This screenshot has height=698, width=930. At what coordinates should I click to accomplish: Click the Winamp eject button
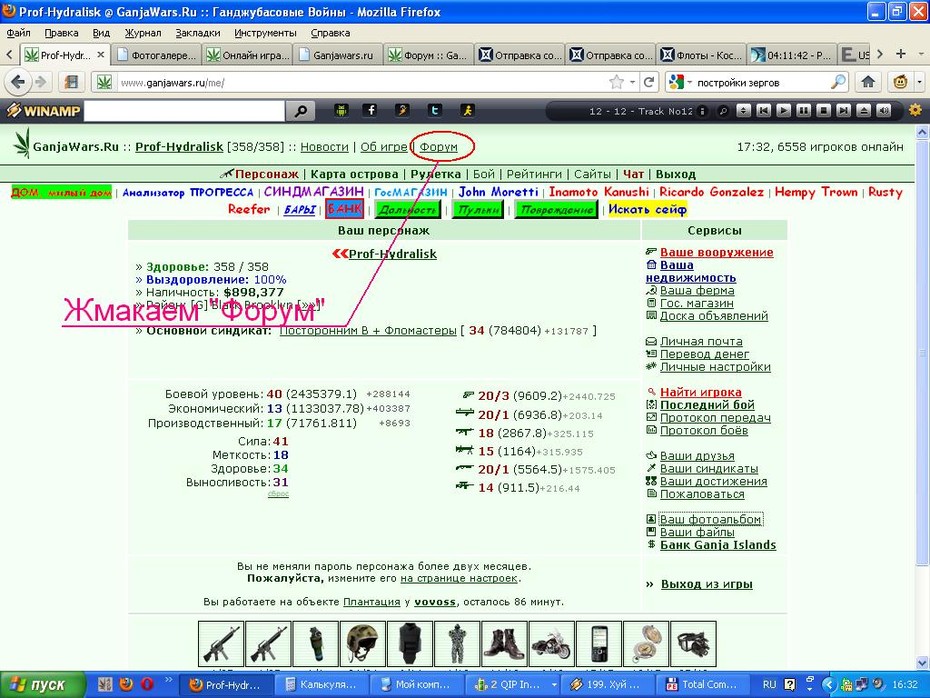[864, 111]
